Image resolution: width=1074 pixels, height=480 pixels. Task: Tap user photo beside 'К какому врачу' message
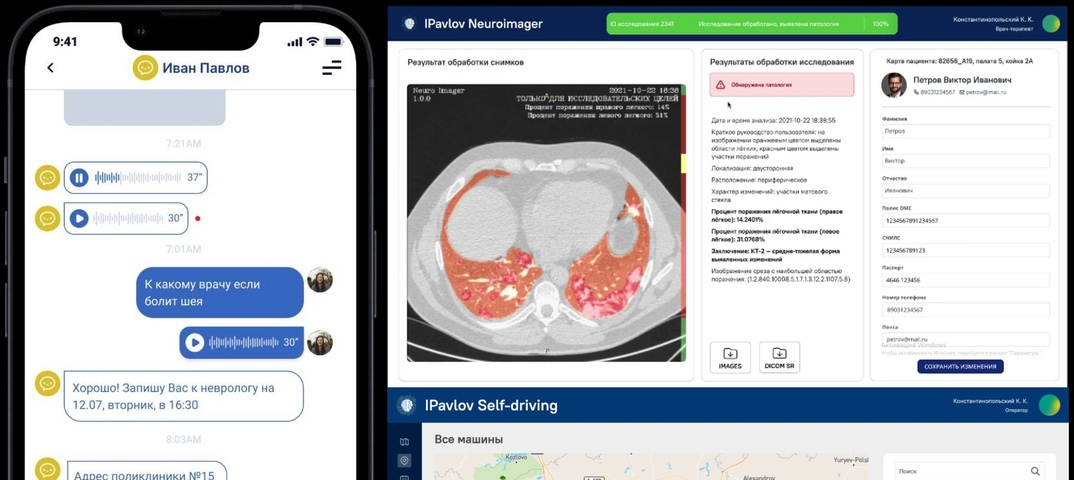320,279
